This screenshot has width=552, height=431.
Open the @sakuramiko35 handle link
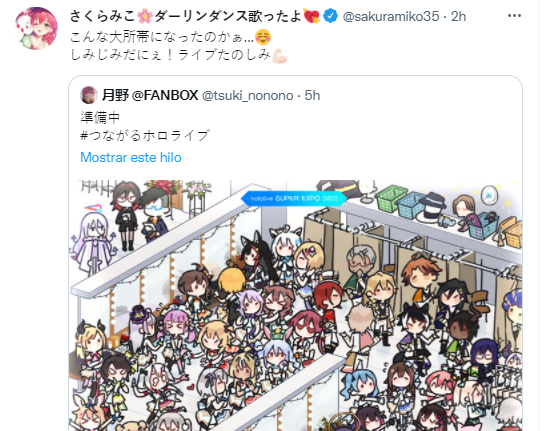click(x=391, y=16)
